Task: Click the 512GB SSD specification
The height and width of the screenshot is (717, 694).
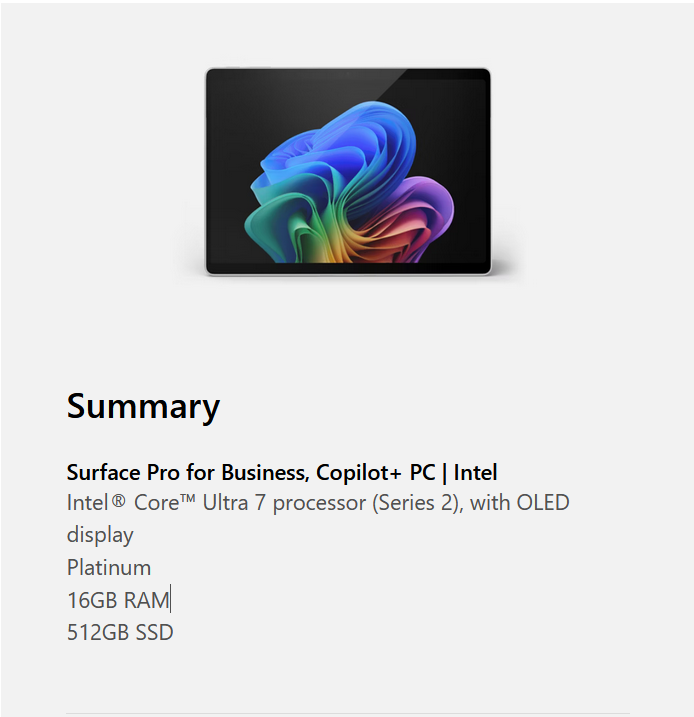Action: pyautogui.click(x=120, y=632)
